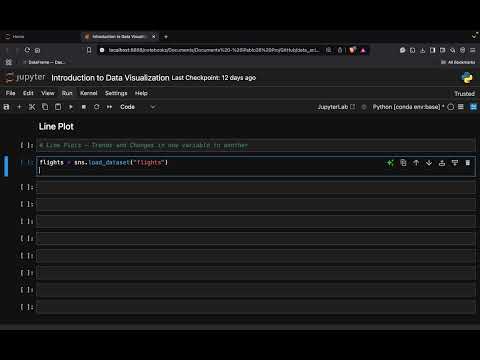Select the Line Plots comment cell
The image size is (480, 360).
pyautogui.click(x=256, y=145)
